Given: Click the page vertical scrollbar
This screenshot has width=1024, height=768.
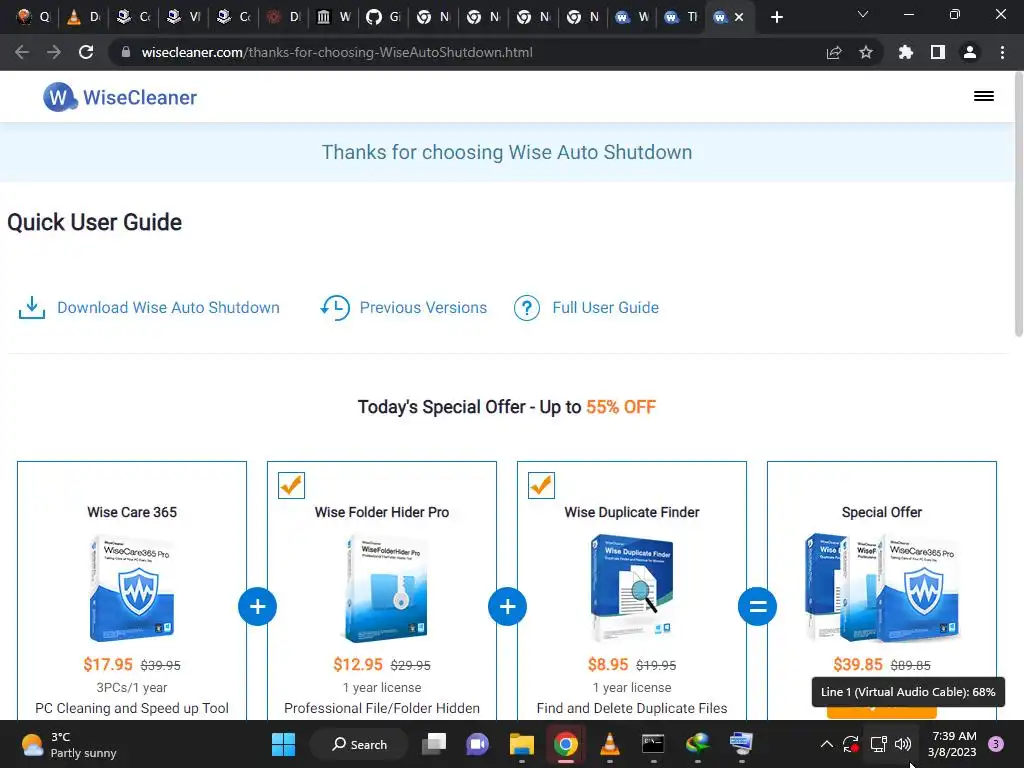Looking at the screenshot, I should [x=1019, y=206].
